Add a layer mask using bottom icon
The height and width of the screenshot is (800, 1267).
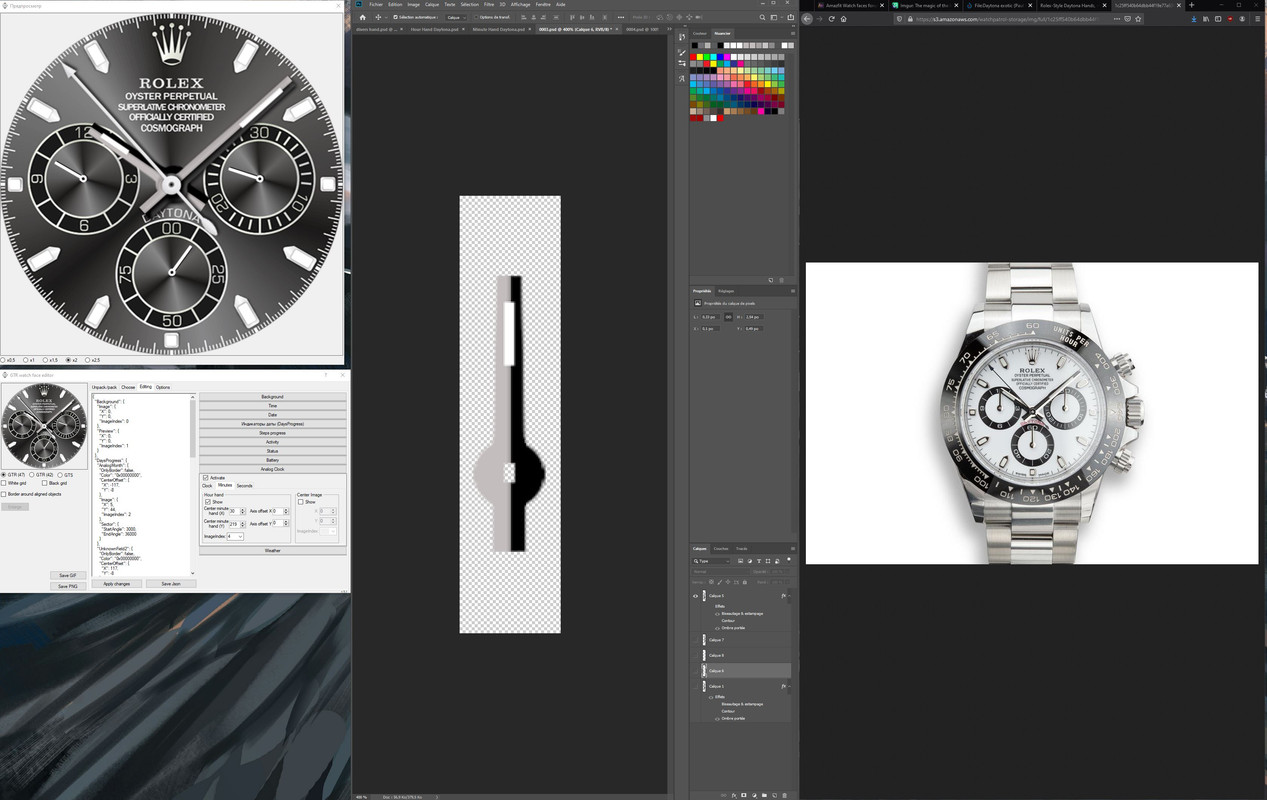click(744, 795)
